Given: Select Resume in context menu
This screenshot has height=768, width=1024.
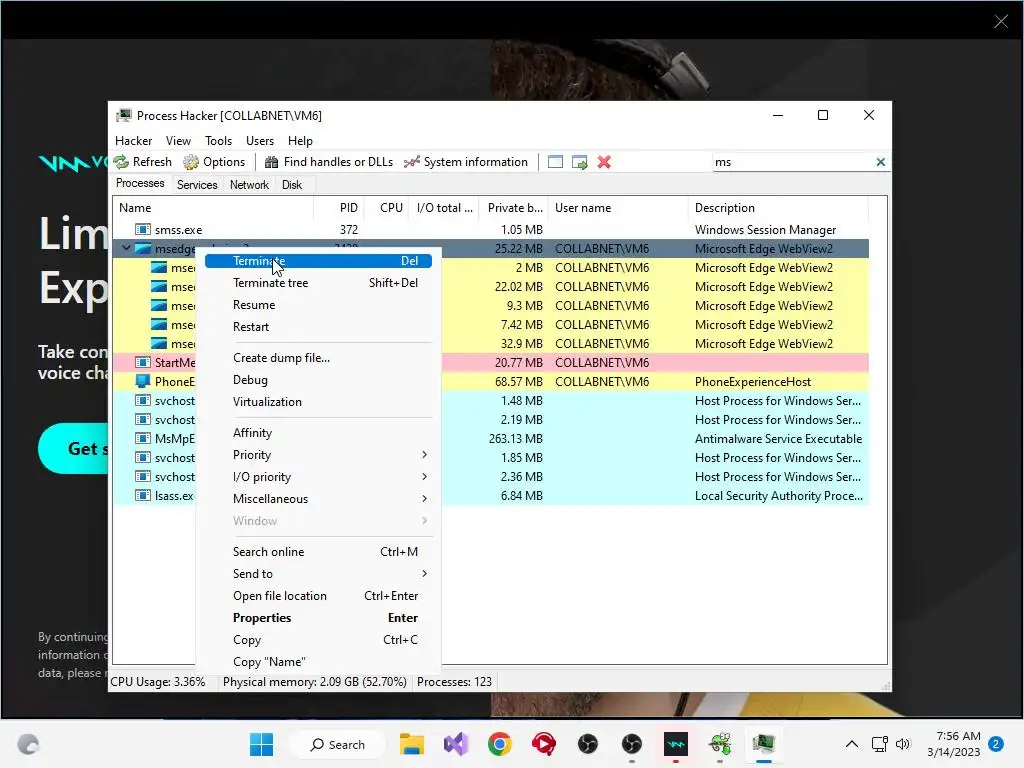Looking at the screenshot, I should coord(318,305).
